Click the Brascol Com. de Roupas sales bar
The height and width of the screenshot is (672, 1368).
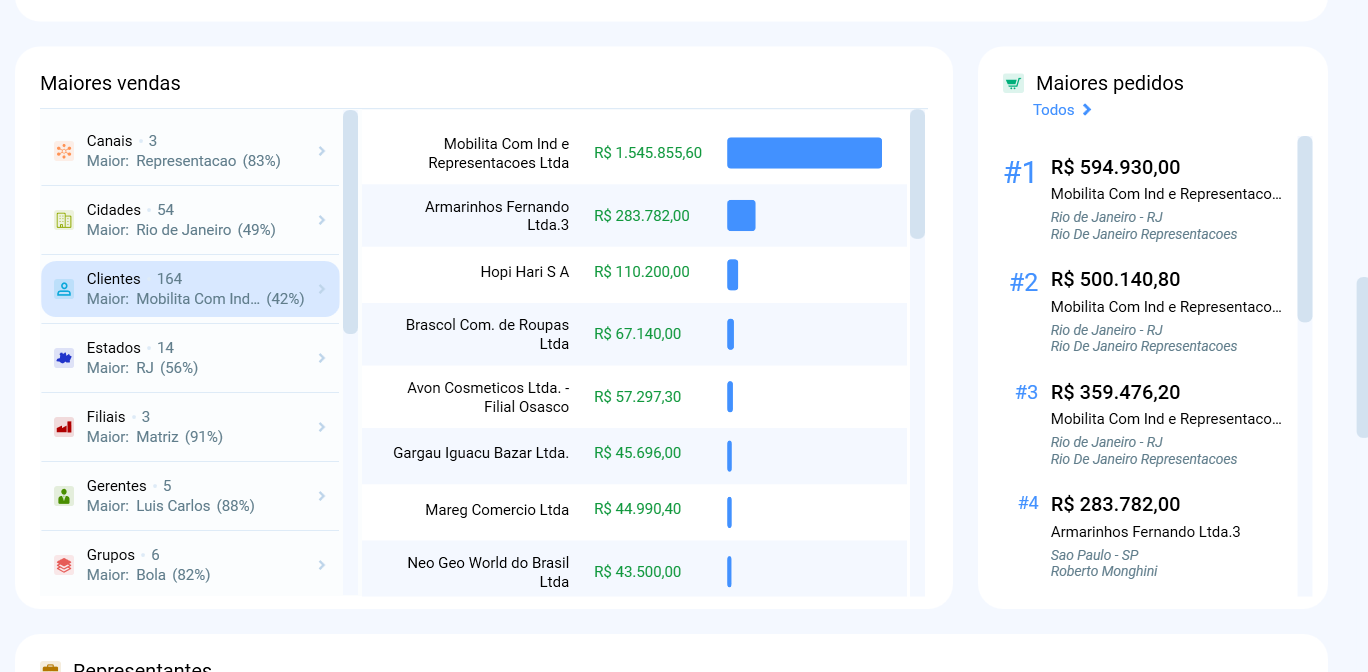click(x=731, y=334)
